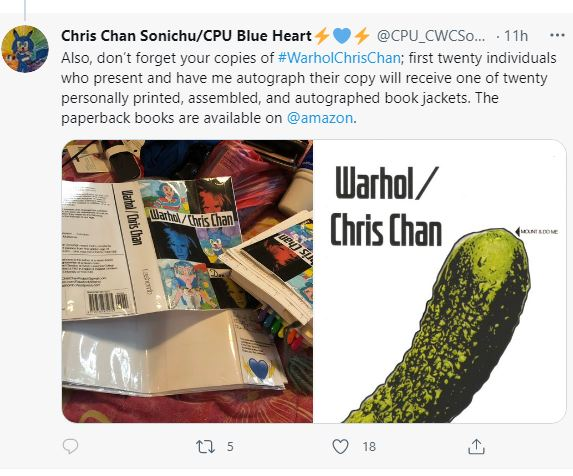Click the reply speech bubble icon

click(70, 446)
